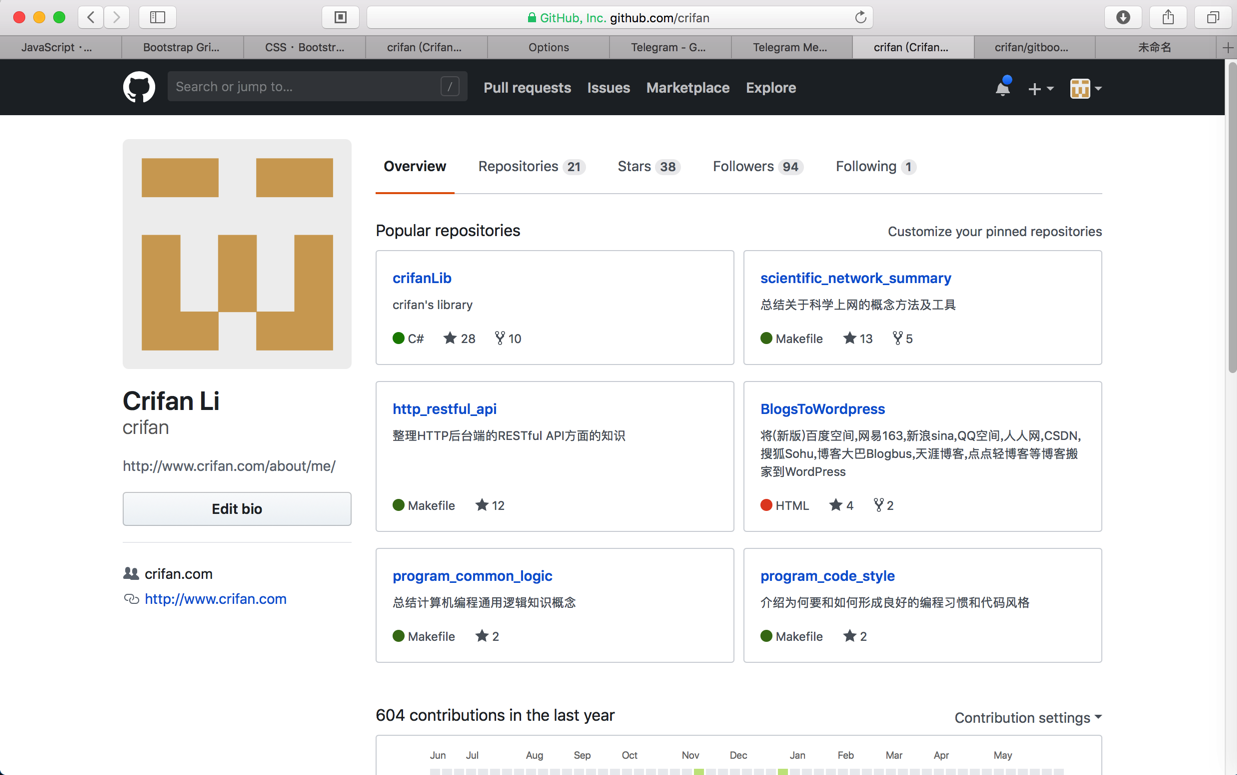
Task: Click Customize your pinned repositories
Action: pyautogui.click(x=995, y=231)
